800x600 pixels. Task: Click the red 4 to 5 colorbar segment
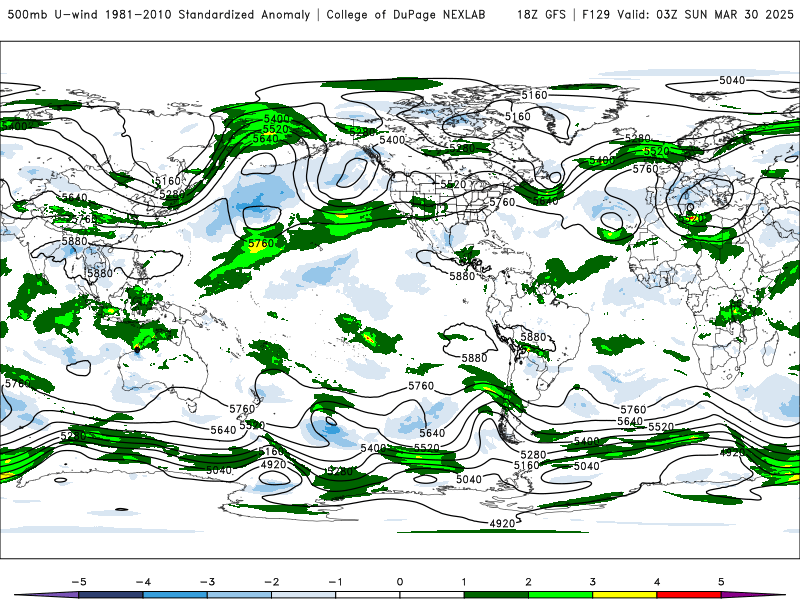tap(689, 595)
